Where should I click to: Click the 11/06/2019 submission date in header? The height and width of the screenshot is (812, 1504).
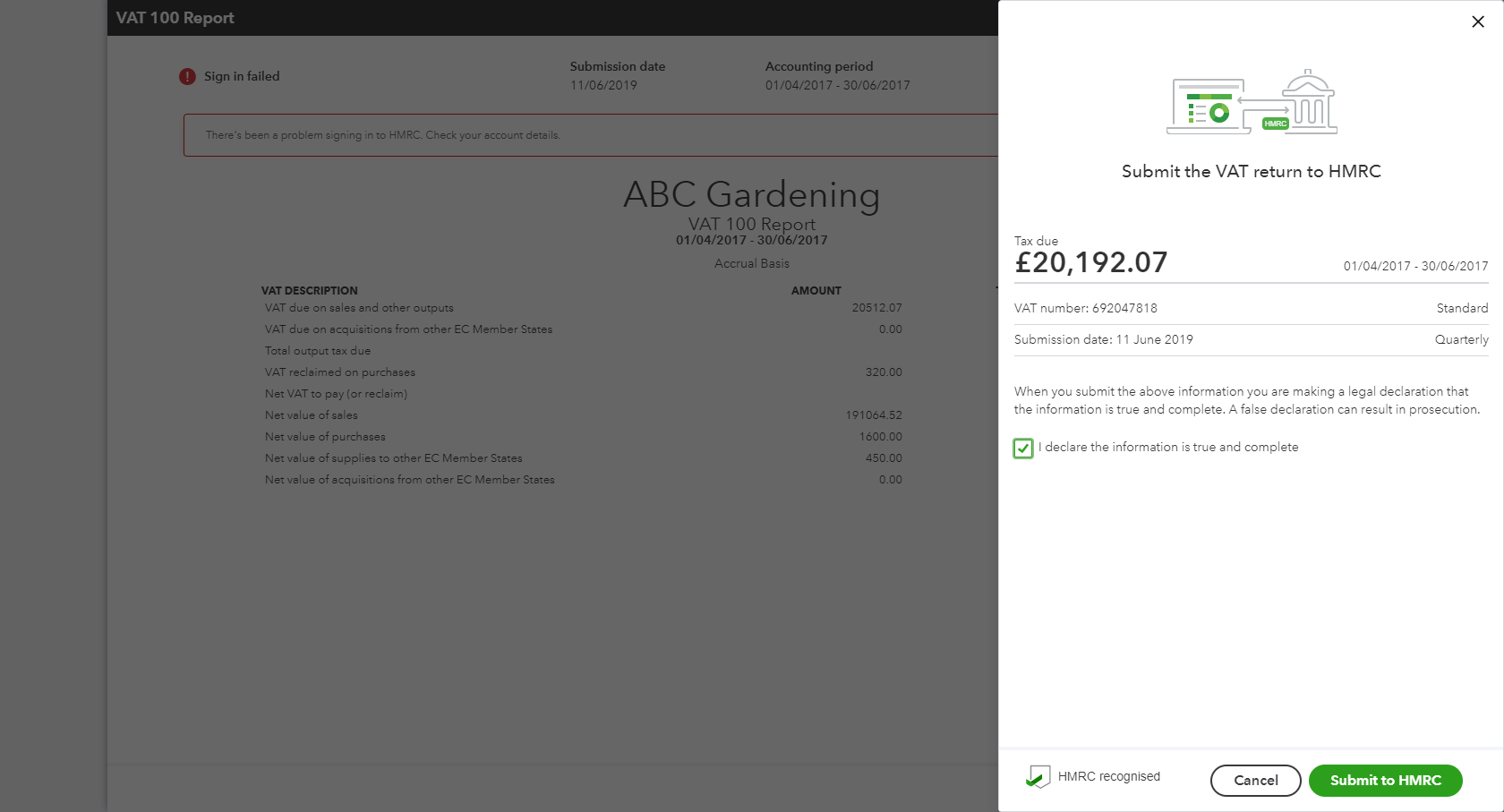(x=603, y=86)
